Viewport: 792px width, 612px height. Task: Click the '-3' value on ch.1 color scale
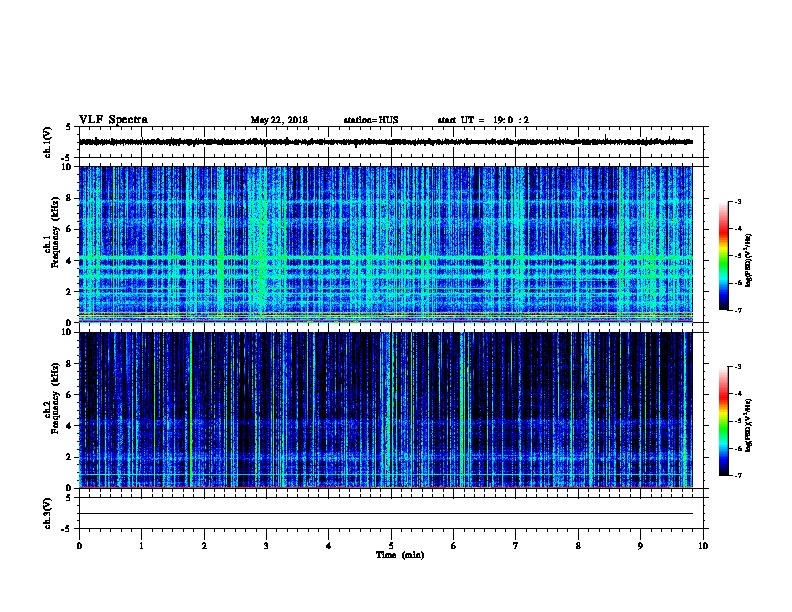point(737,202)
